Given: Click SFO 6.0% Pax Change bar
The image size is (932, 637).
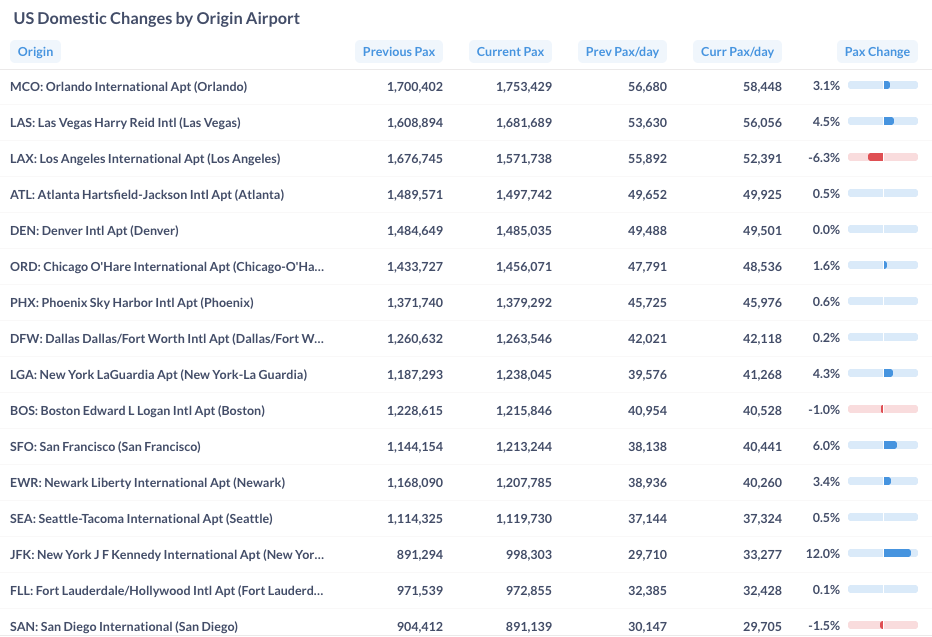Looking at the screenshot, I should pos(890,445).
